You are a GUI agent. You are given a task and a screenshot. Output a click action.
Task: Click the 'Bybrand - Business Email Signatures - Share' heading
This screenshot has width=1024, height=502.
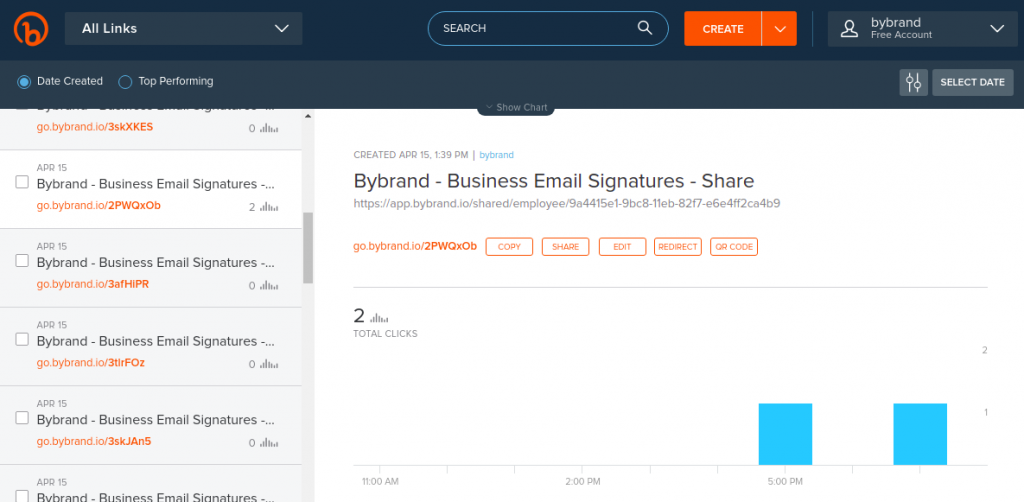coord(554,180)
